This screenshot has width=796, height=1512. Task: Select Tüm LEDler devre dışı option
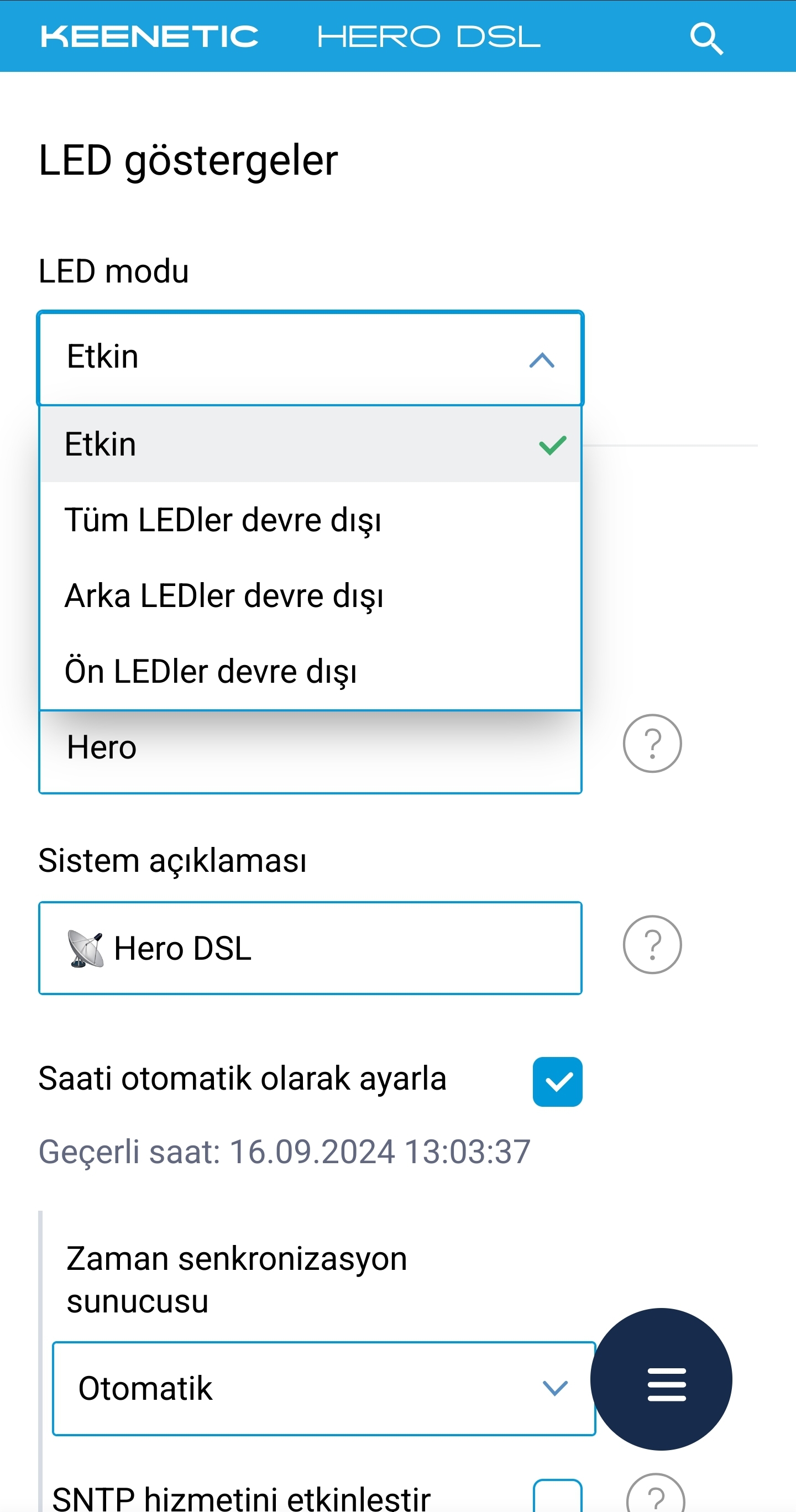(310, 520)
